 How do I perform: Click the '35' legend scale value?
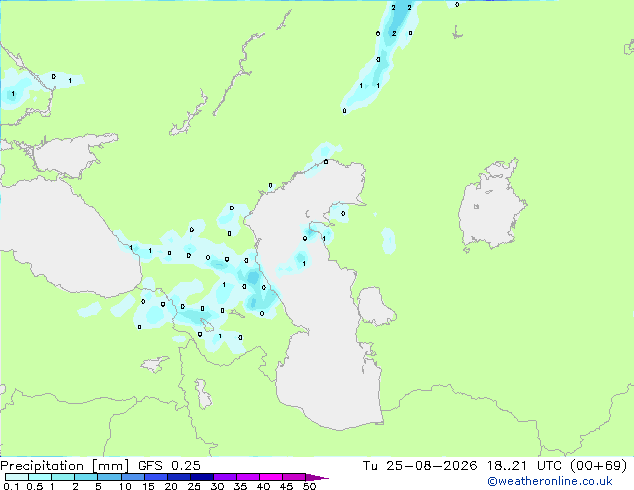240,486
